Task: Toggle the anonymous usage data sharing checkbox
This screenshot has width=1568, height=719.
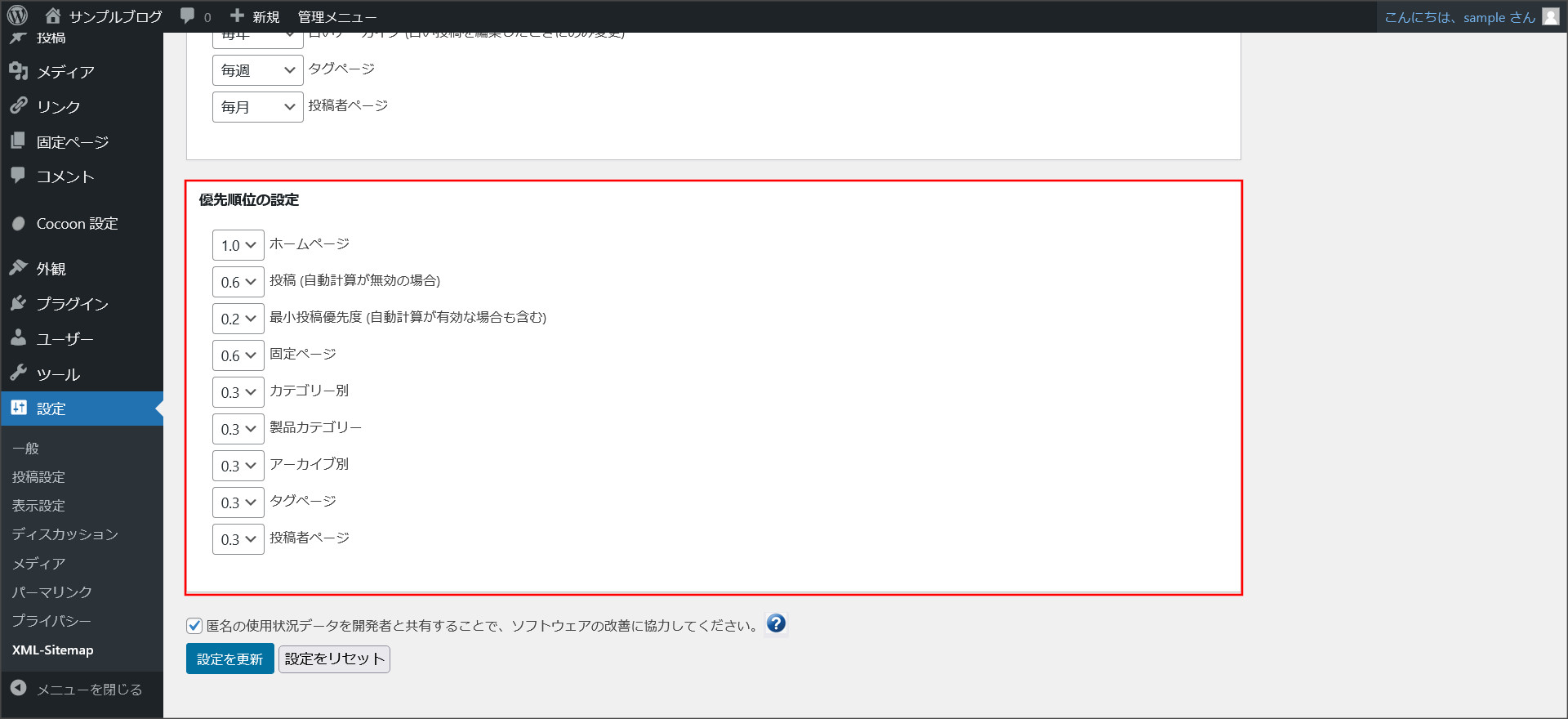Action: [194, 626]
